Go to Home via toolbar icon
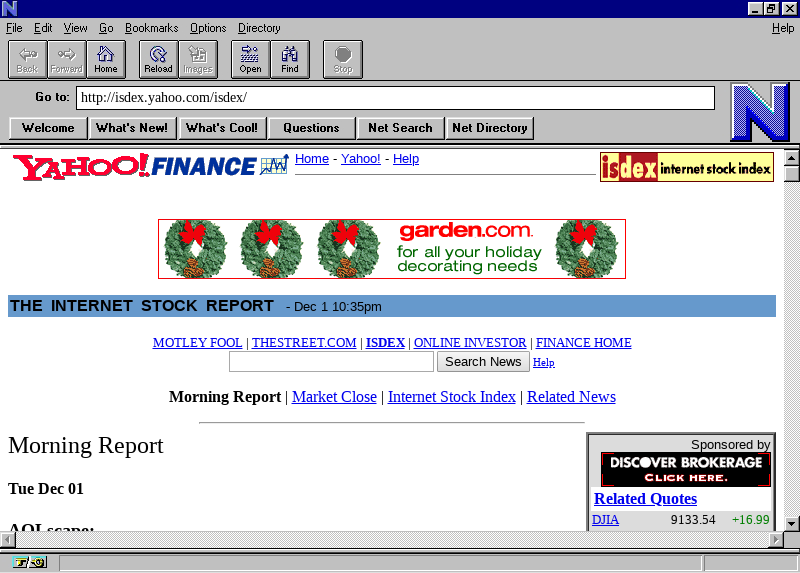 click(x=106, y=59)
